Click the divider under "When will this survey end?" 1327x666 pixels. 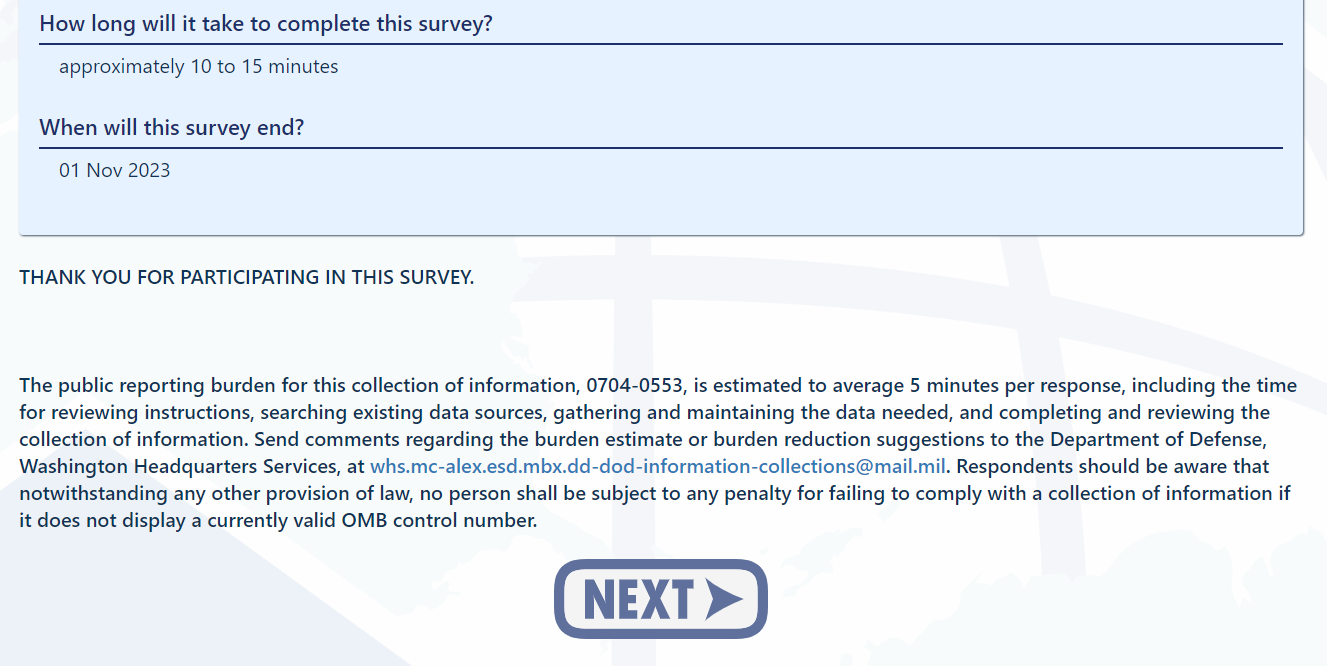coord(660,148)
